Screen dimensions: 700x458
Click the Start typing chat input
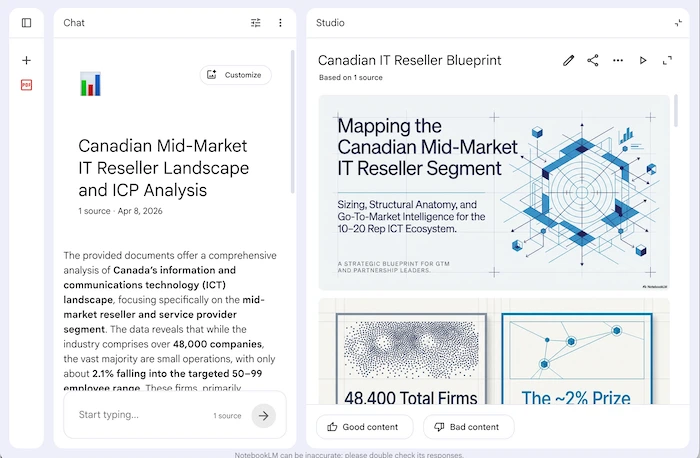point(140,415)
